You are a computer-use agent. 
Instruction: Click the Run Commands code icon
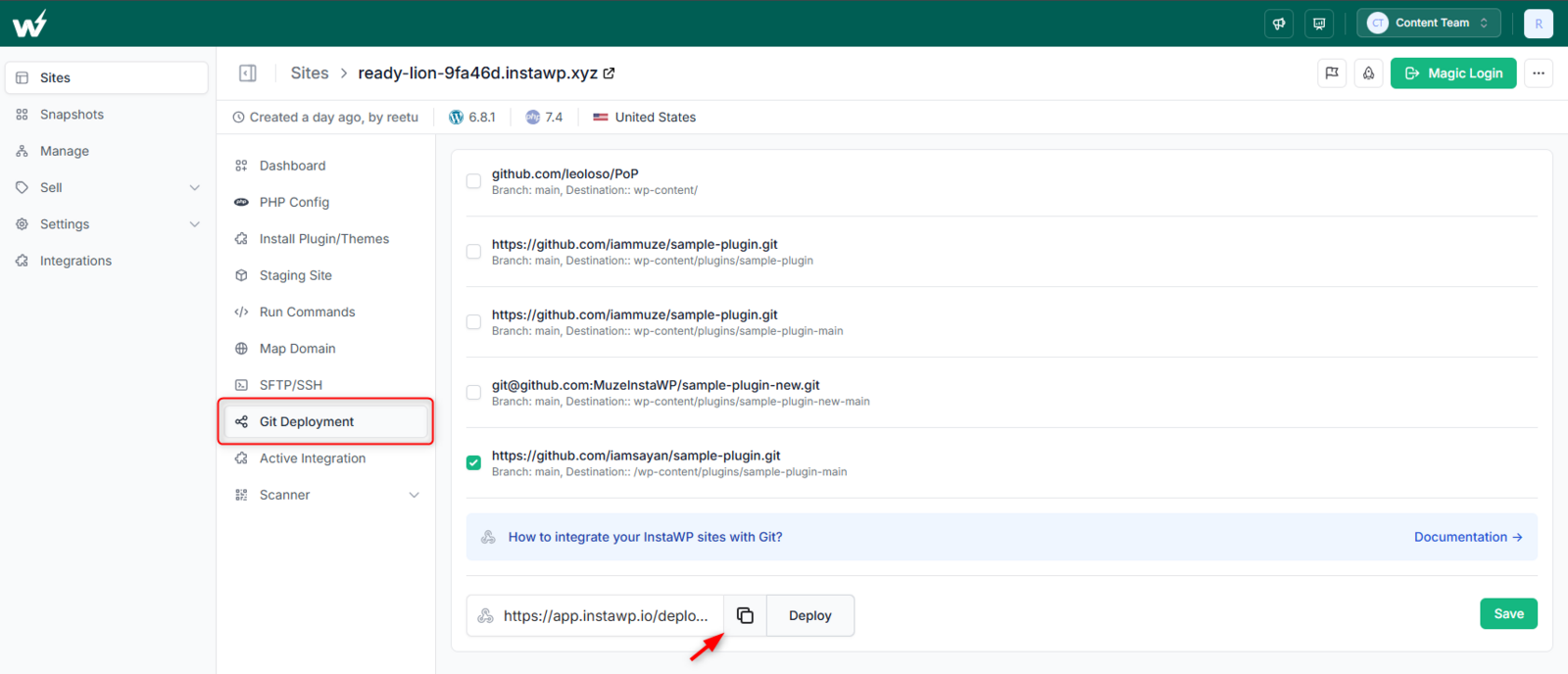click(x=241, y=312)
